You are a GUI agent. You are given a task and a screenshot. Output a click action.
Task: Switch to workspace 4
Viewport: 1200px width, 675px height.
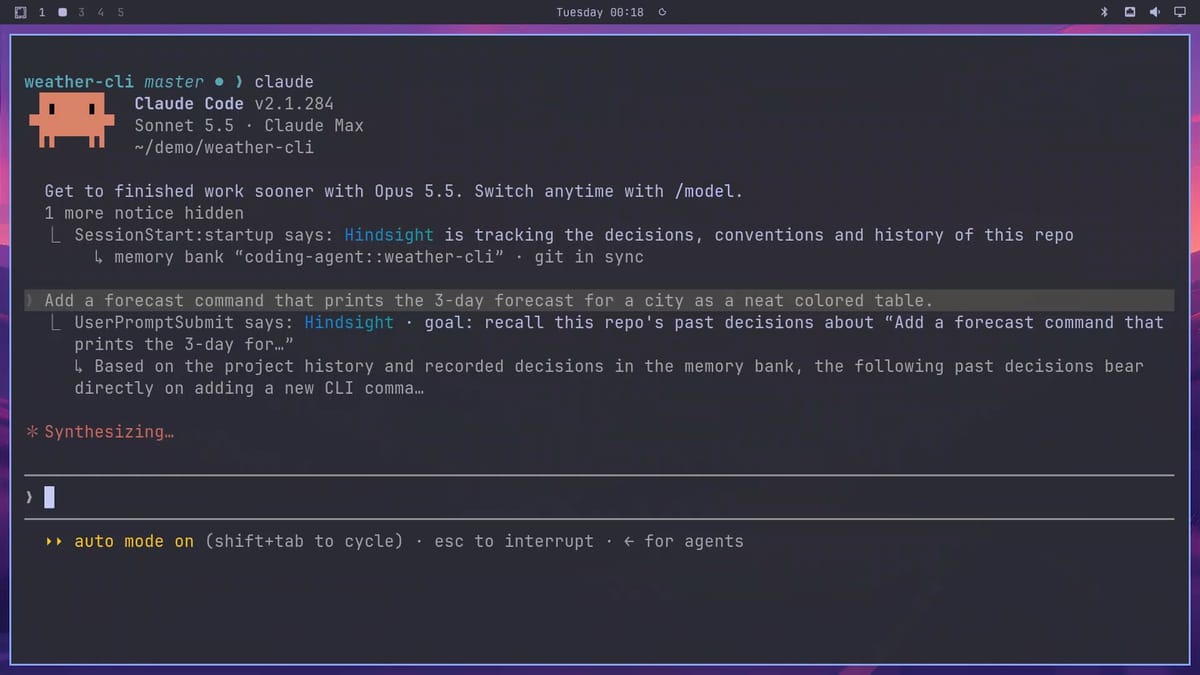pos(101,12)
